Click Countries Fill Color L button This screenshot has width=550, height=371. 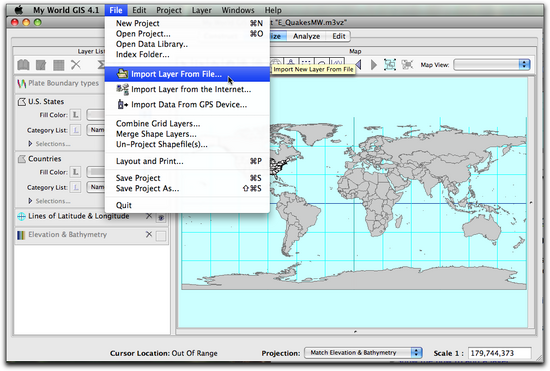[75, 172]
